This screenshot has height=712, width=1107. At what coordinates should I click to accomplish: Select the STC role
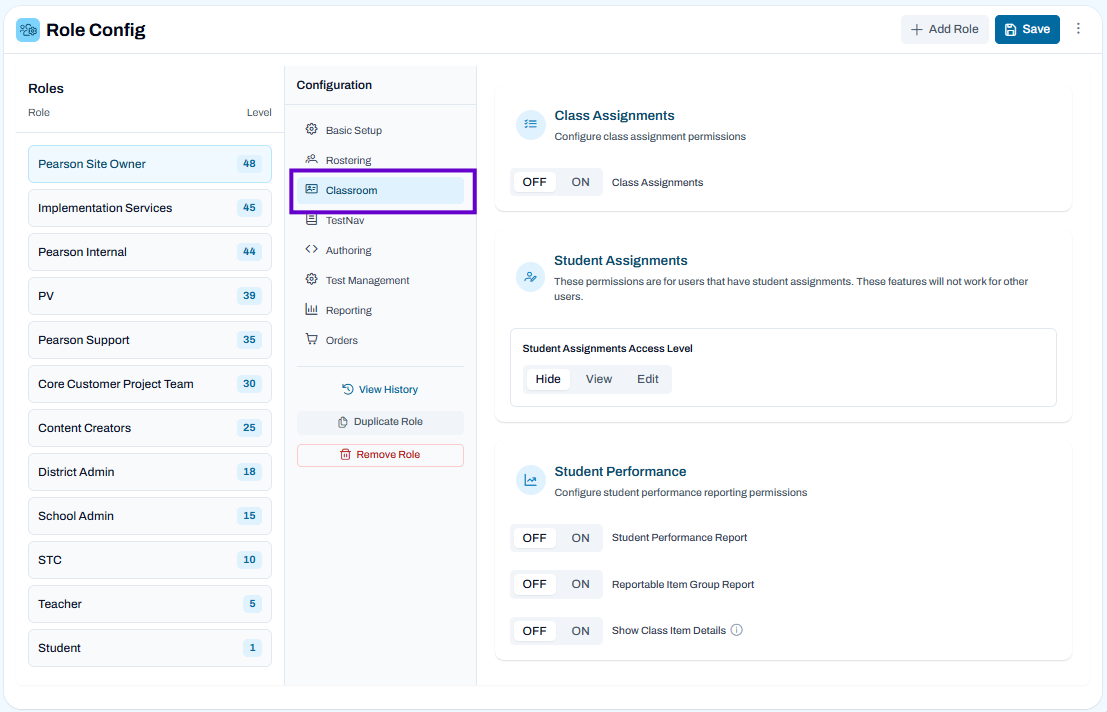pos(150,560)
